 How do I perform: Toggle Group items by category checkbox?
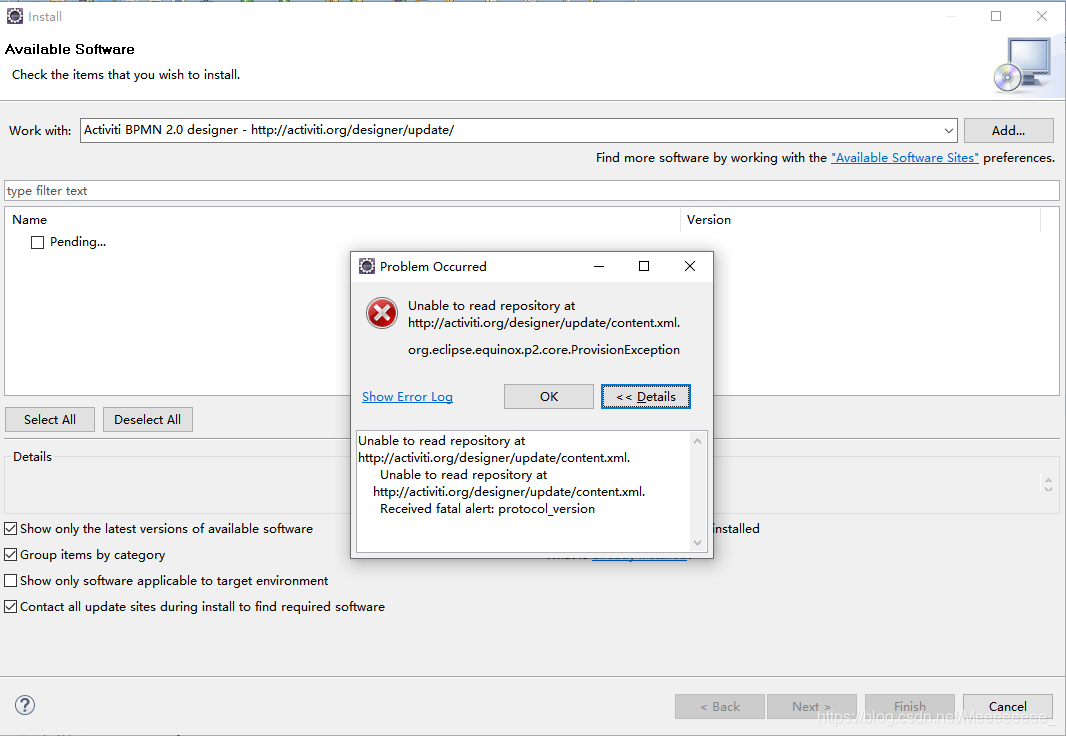tap(11, 555)
